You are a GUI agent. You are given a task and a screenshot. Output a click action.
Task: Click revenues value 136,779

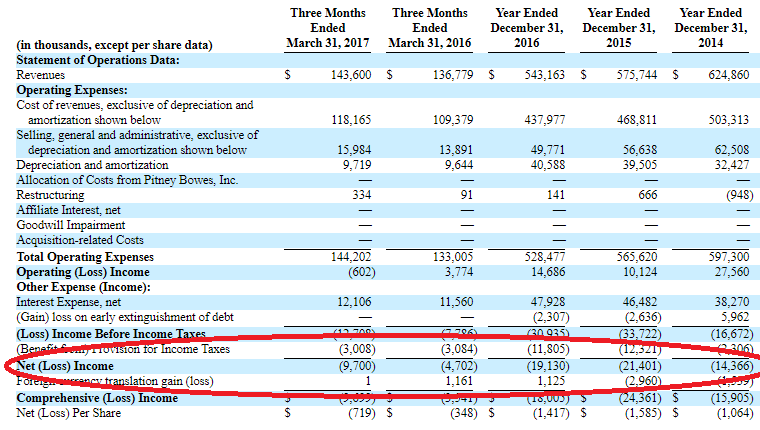453,75
